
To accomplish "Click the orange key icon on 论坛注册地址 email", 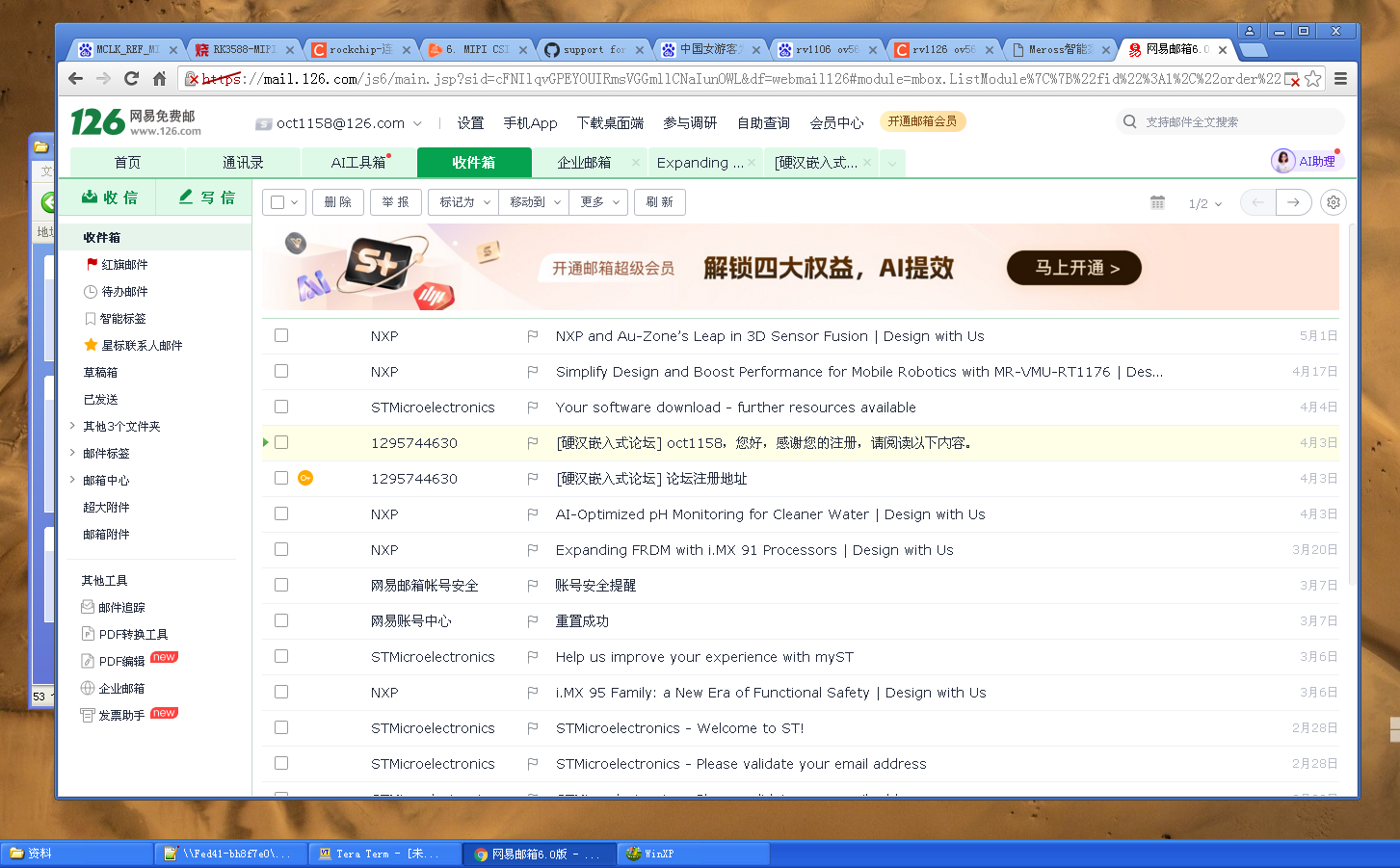I will (305, 478).
